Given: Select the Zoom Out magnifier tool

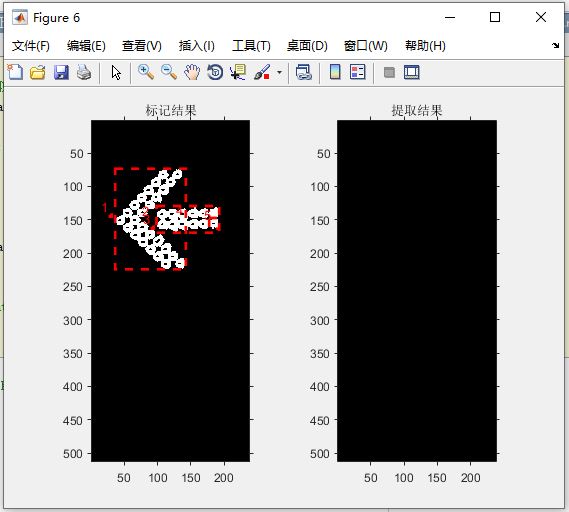Looking at the screenshot, I should [169, 72].
